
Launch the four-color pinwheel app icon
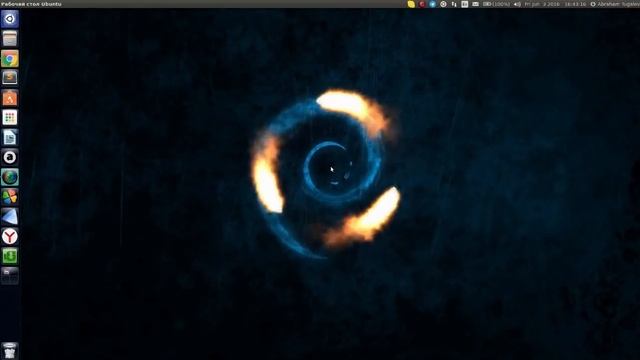(9, 197)
